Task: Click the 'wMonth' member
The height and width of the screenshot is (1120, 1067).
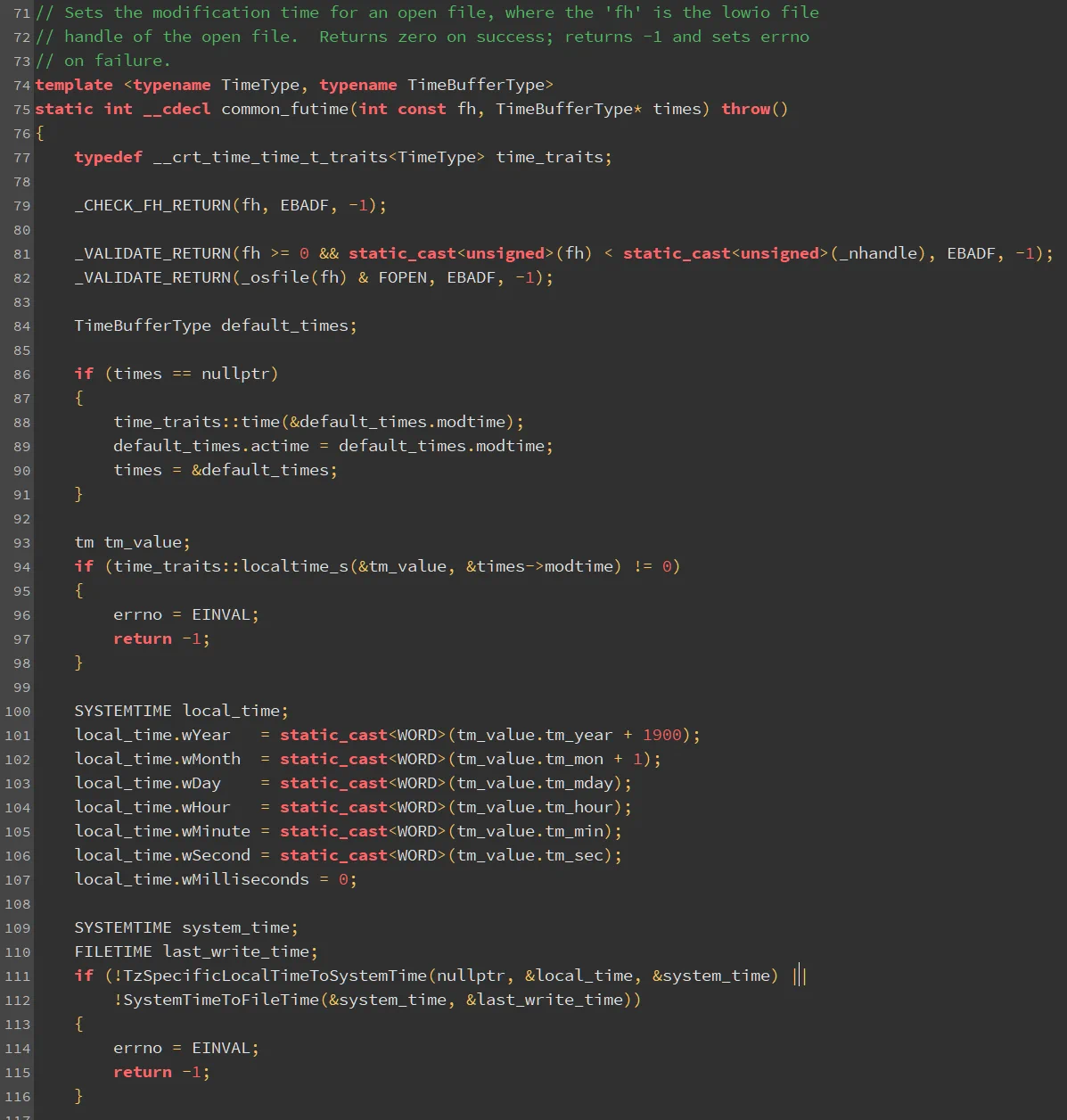Action: [x=211, y=759]
